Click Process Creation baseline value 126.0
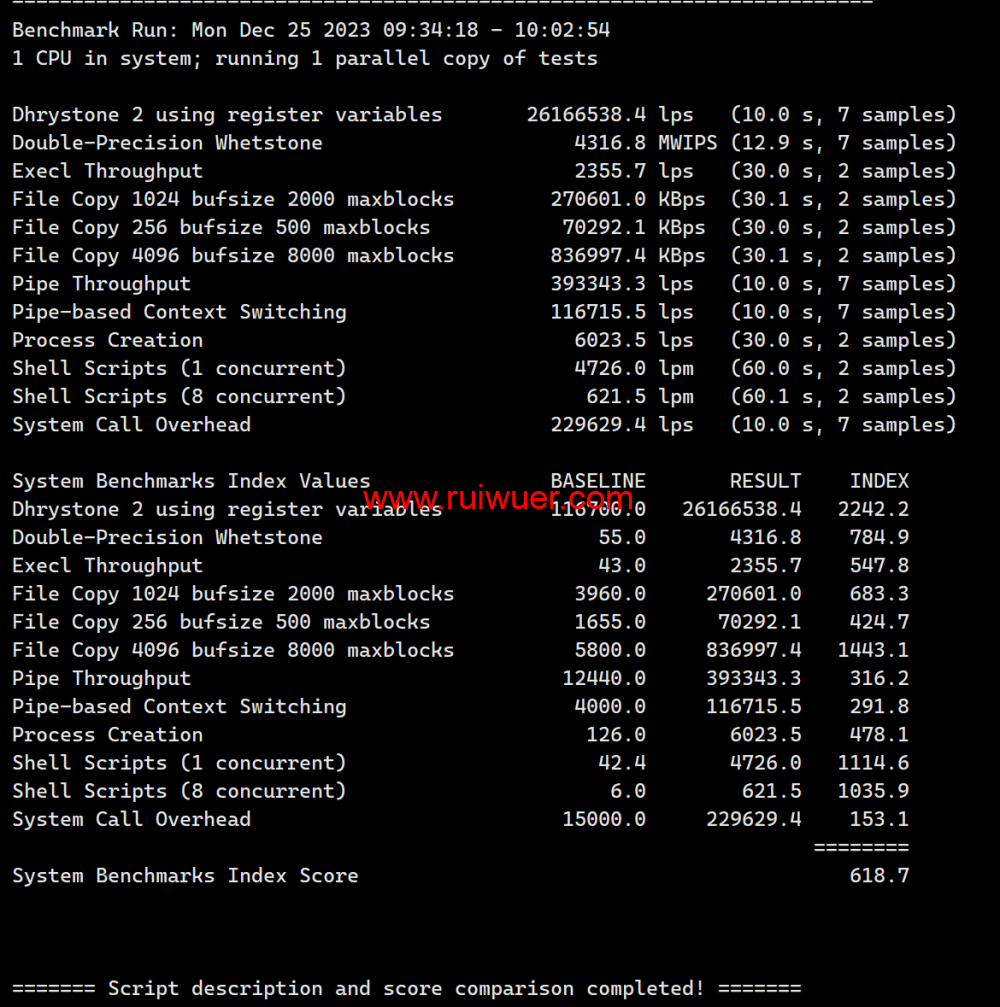Viewport: 1000px width, 1007px height. click(616, 735)
